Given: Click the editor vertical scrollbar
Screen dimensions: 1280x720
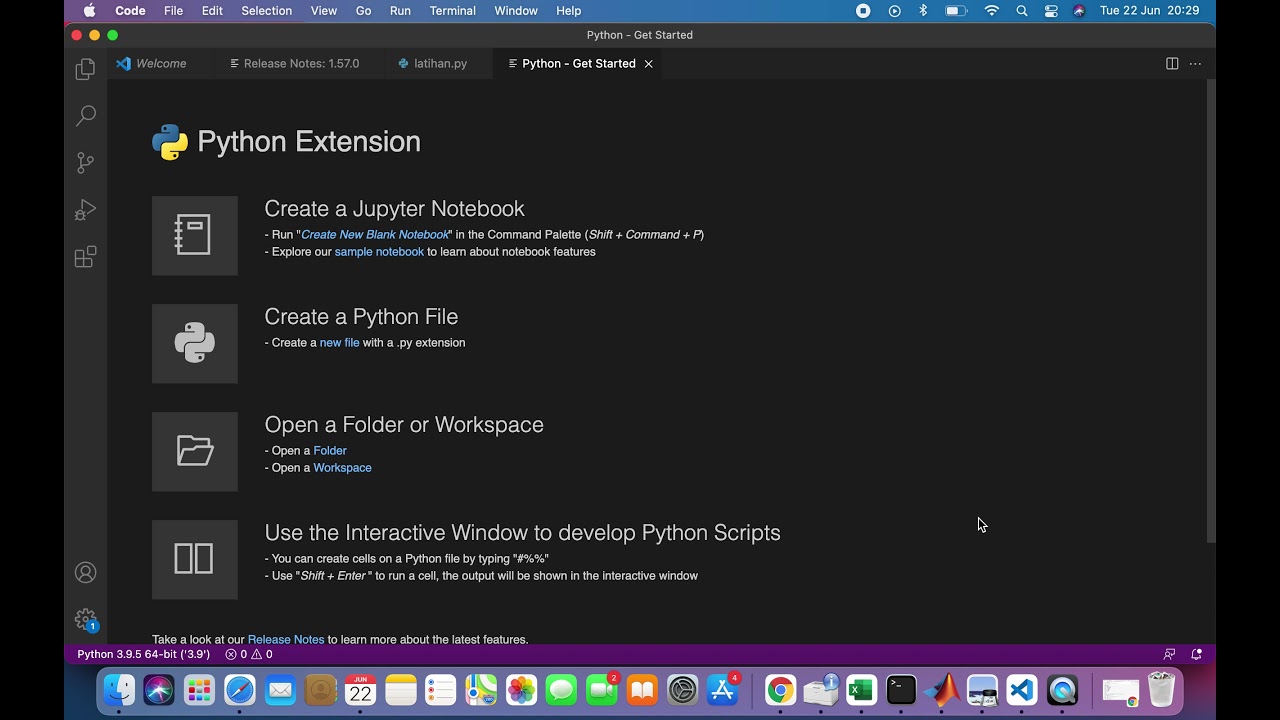Looking at the screenshot, I should coord(1211,310).
